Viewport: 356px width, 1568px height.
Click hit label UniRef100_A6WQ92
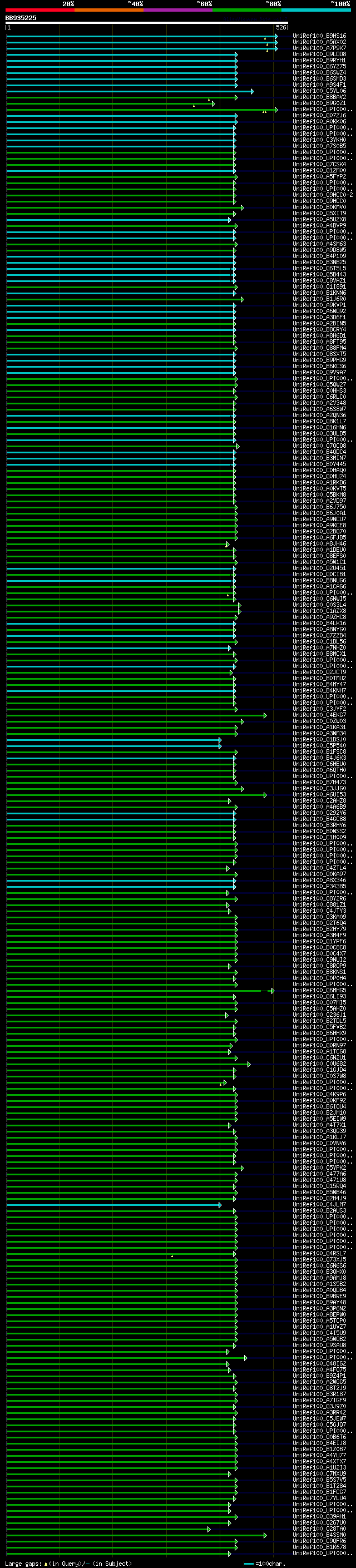pos(319,311)
